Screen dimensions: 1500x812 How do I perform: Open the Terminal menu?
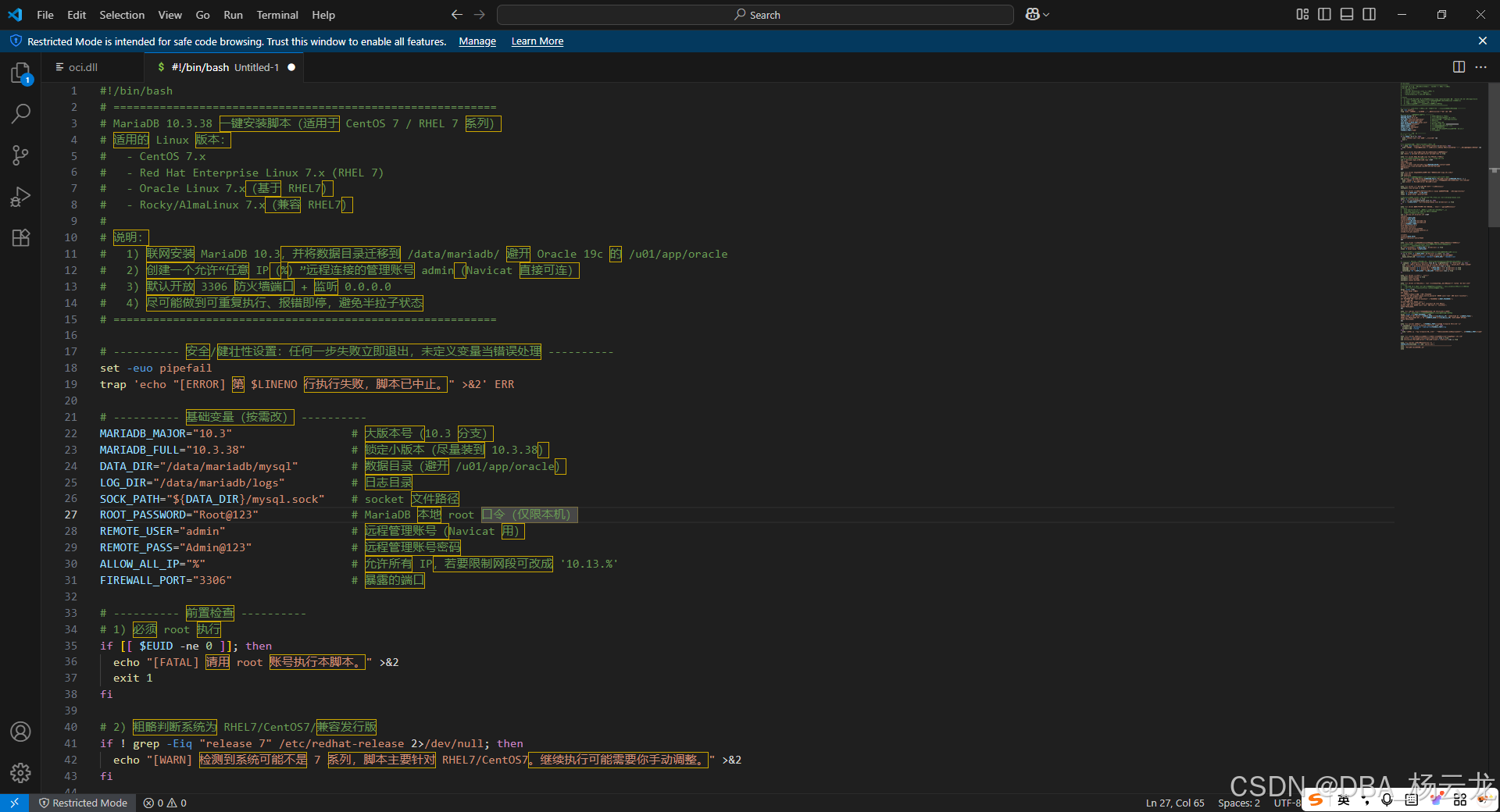[x=277, y=15]
